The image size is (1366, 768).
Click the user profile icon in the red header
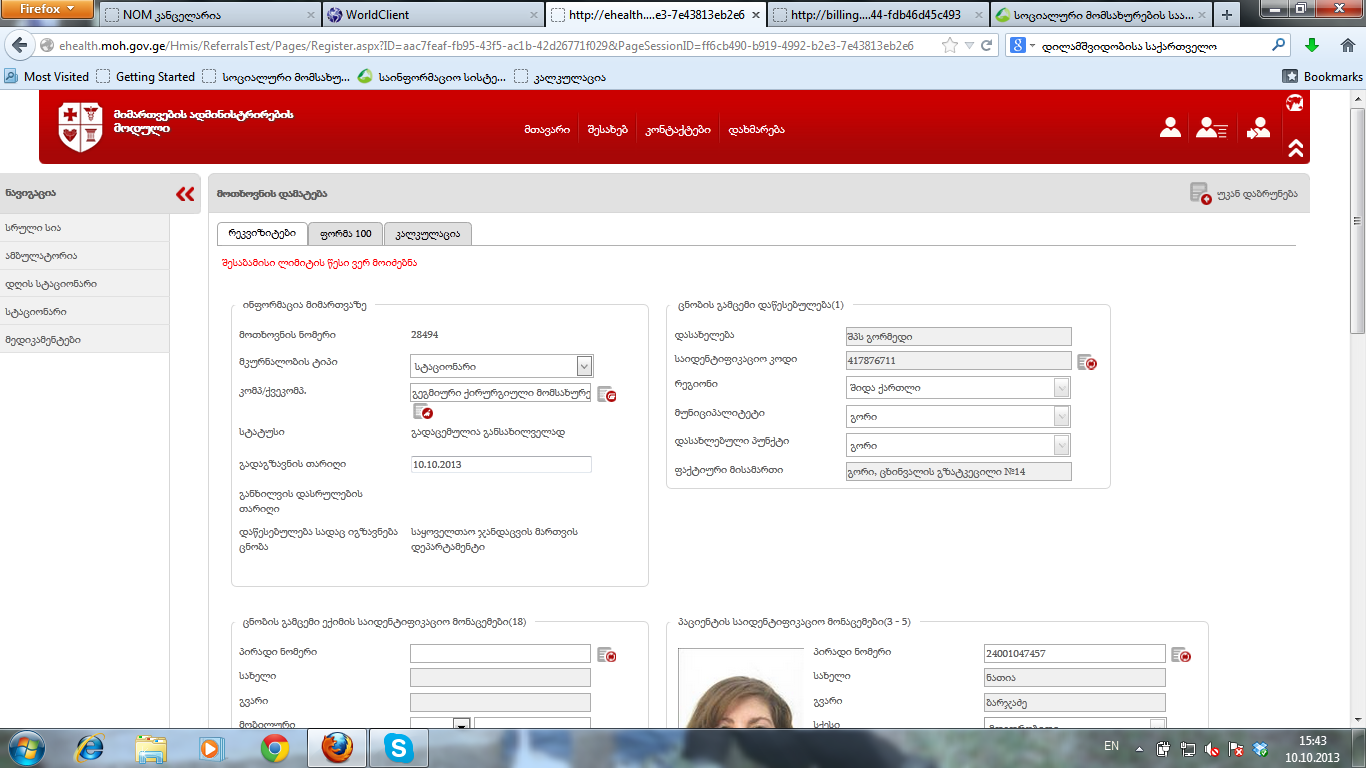1169,128
